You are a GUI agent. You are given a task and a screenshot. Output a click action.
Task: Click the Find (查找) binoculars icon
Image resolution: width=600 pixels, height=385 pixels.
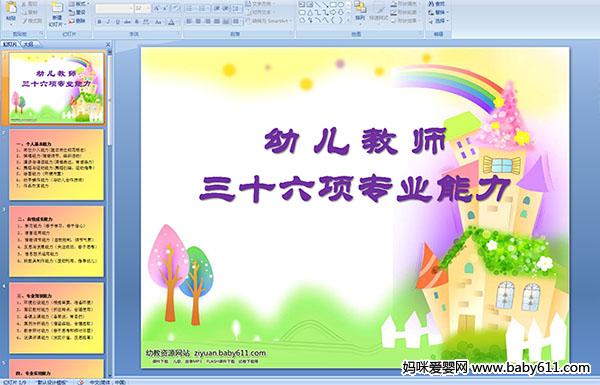tap(431, 4)
